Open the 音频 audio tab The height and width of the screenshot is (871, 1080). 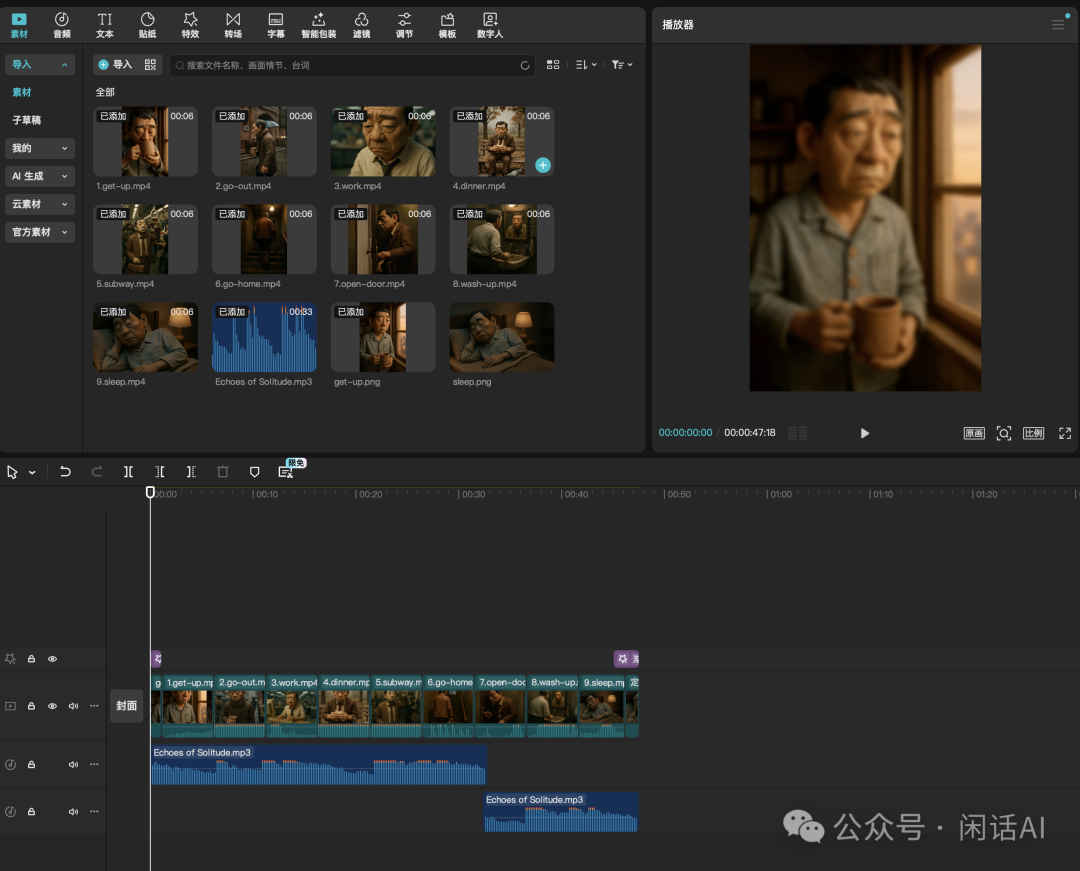(x=62, y=25)
